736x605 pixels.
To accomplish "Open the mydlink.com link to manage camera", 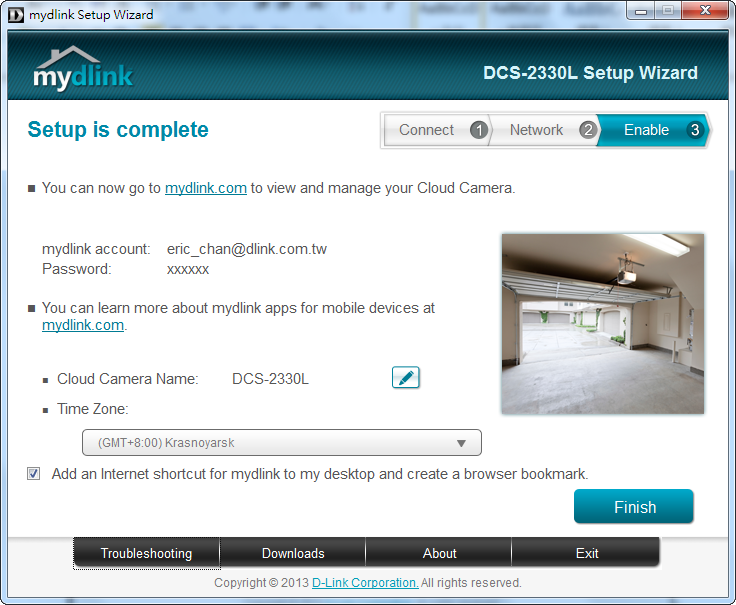I will coord(205,188).
